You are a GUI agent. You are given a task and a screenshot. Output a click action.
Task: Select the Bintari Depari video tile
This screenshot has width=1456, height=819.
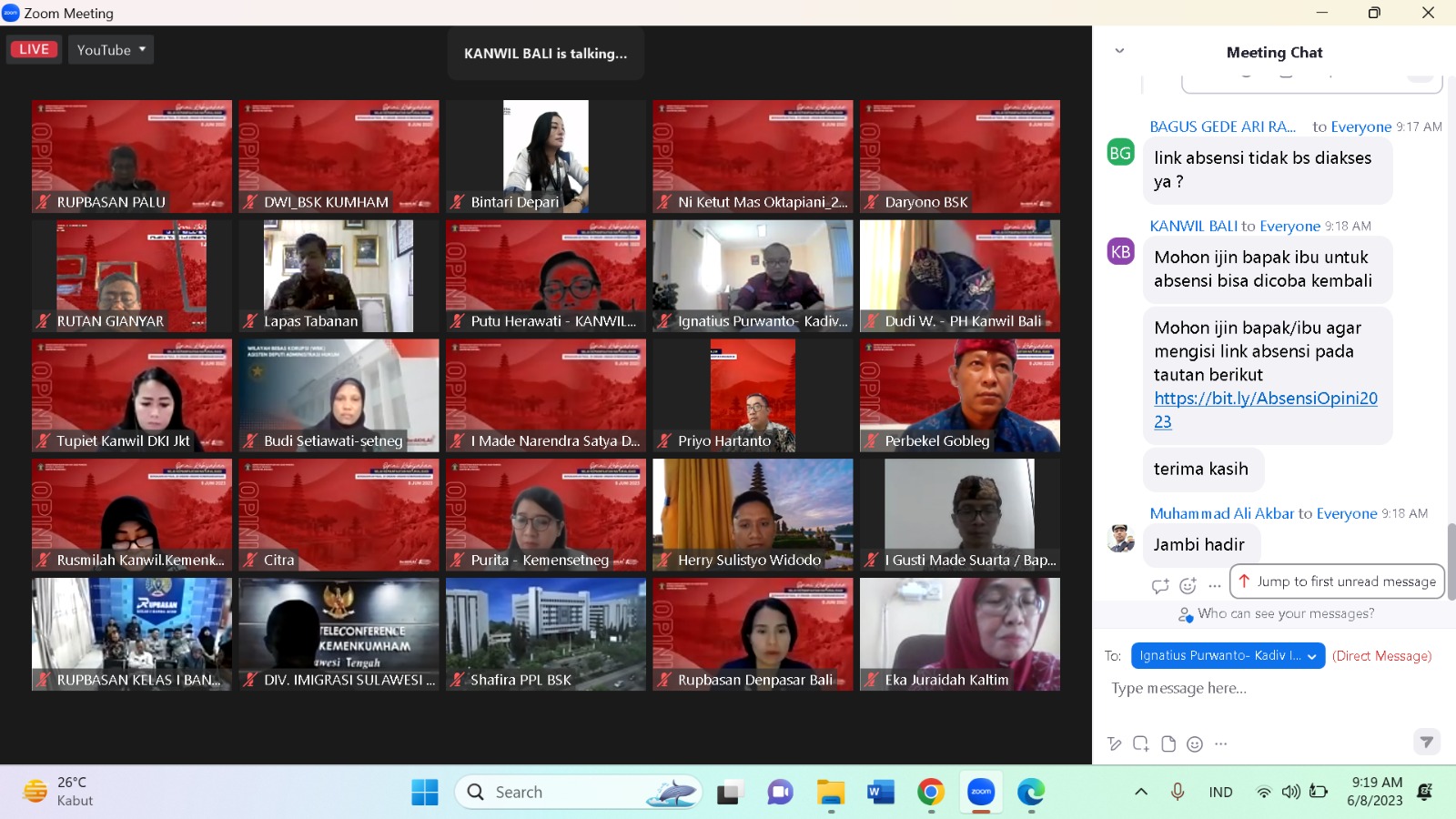pyautogui.click(x=546, y=157)
